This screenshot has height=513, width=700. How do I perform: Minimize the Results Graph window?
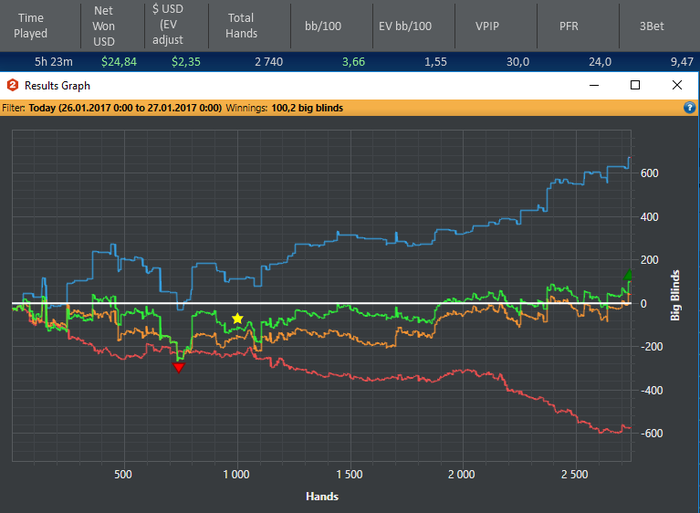pyautogui.click(x=594, y=85)
